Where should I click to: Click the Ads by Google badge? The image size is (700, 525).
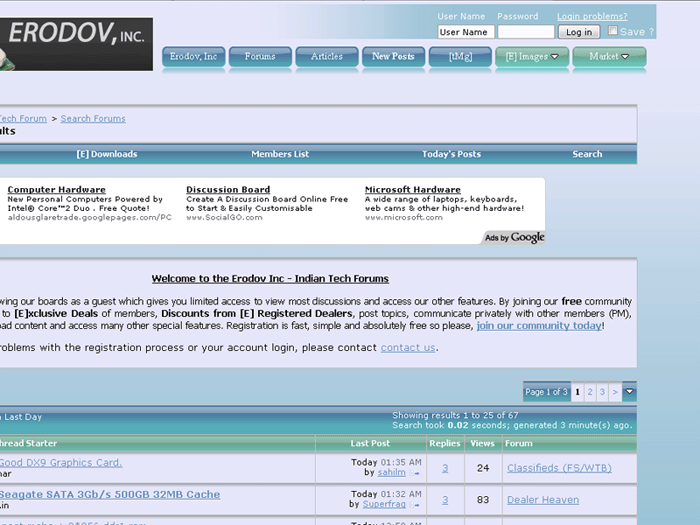pyautogui.click(x=514, y=237)
